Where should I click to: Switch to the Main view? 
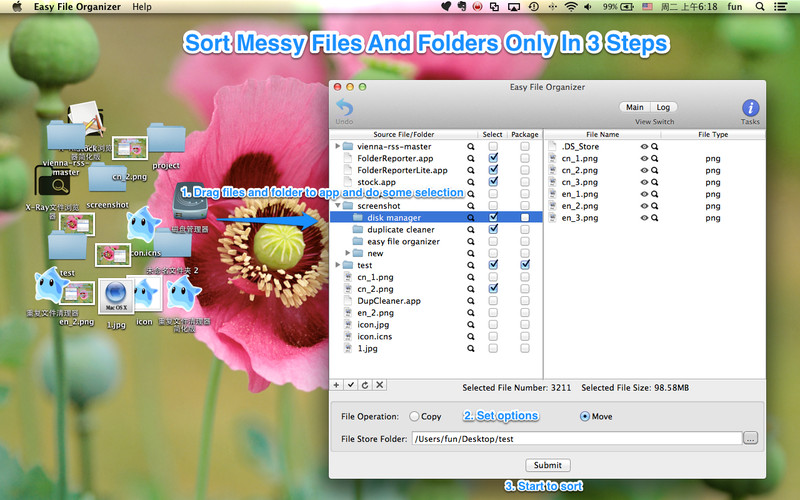[635, 107]
